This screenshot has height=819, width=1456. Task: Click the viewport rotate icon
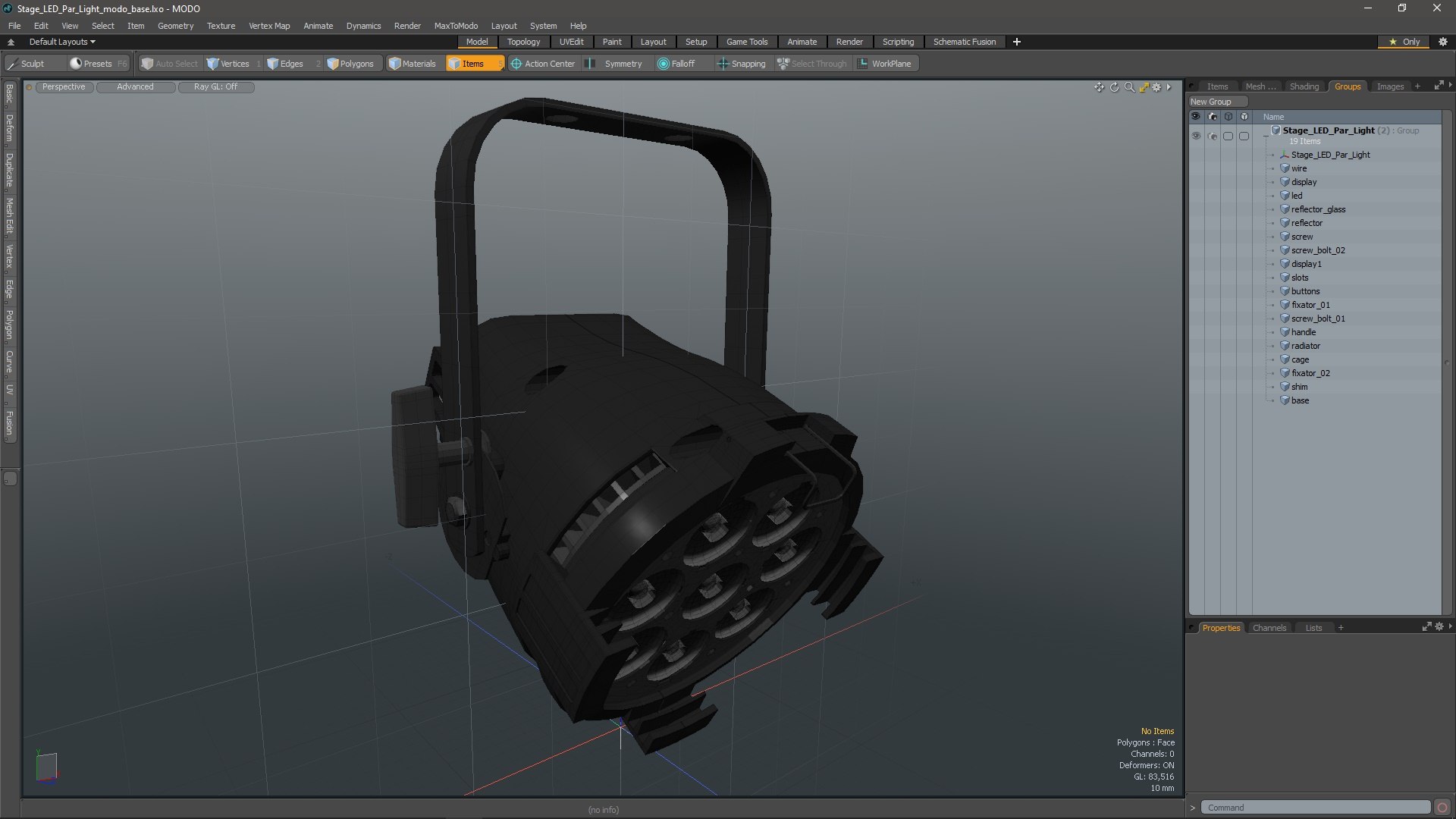click(x=1114, y=87)
